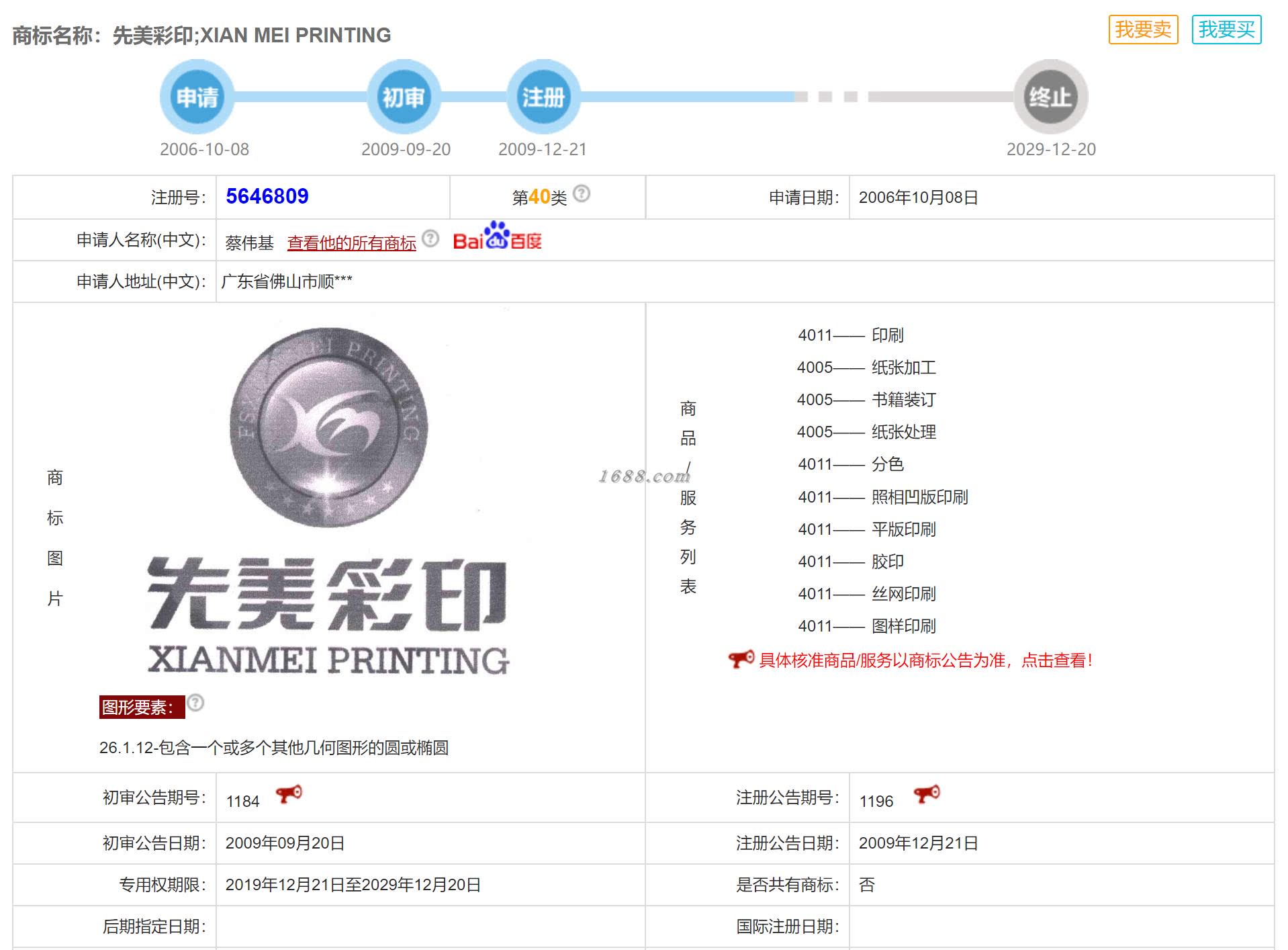Click the megaphone icon before 具体核准商品 notice

[741, 659]
